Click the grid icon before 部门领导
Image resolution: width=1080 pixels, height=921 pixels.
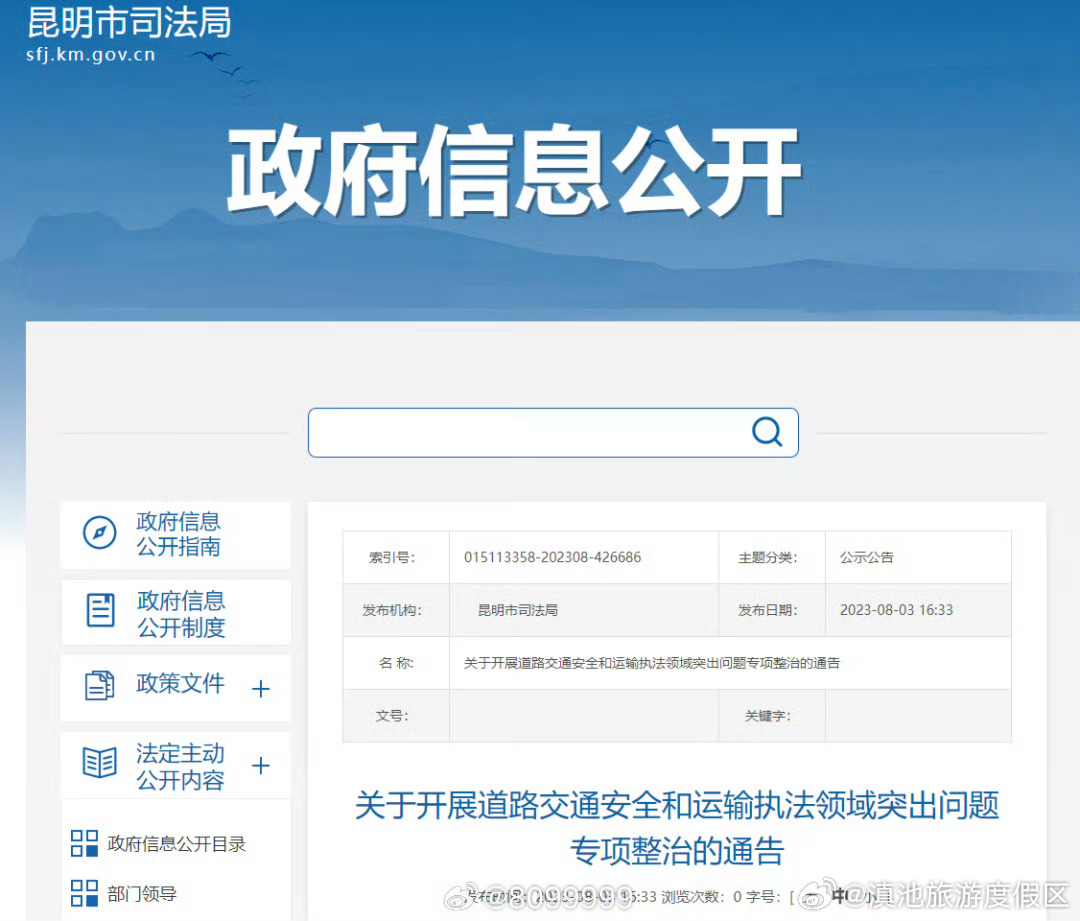[83, 893]
